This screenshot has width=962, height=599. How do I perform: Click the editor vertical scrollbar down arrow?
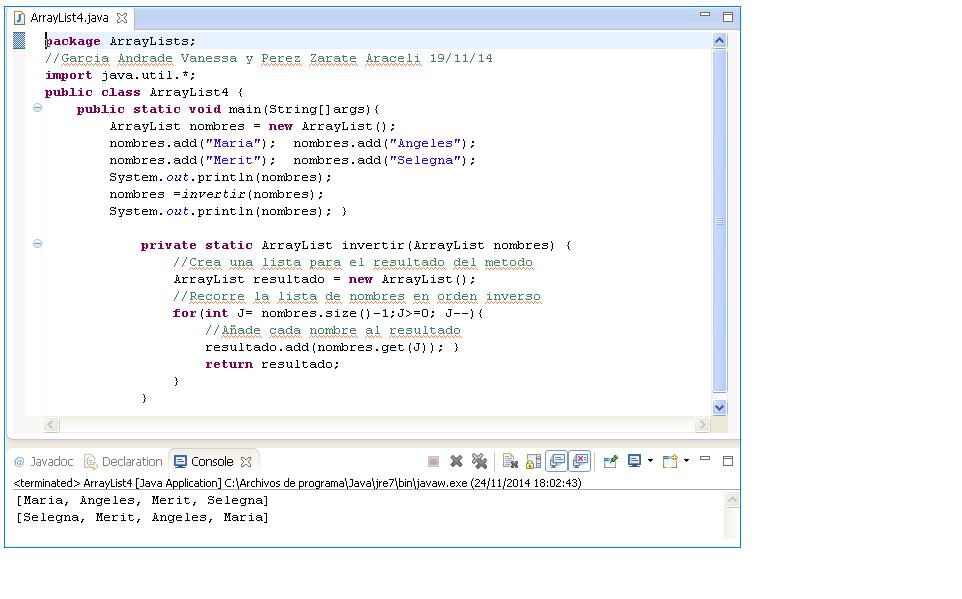pos(720,408)
